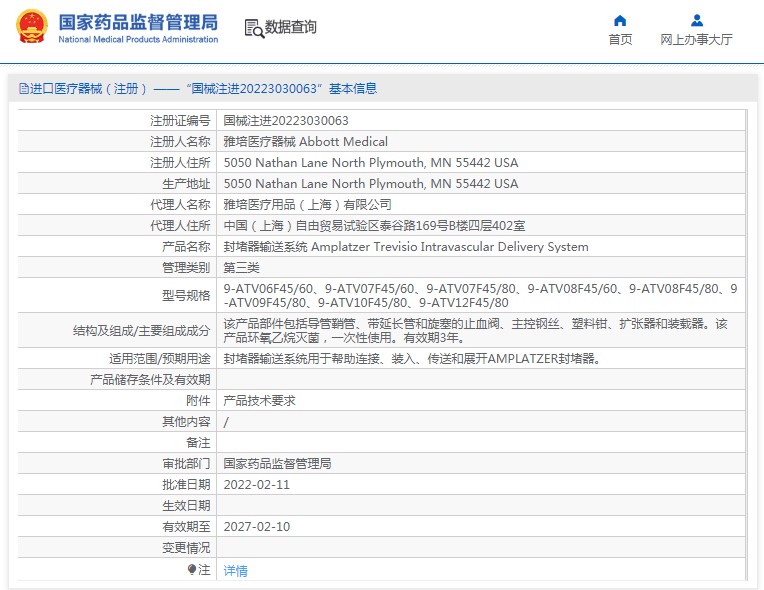764x590 pixels.
Task: Click the 其他内容 label
Action: 186,421
